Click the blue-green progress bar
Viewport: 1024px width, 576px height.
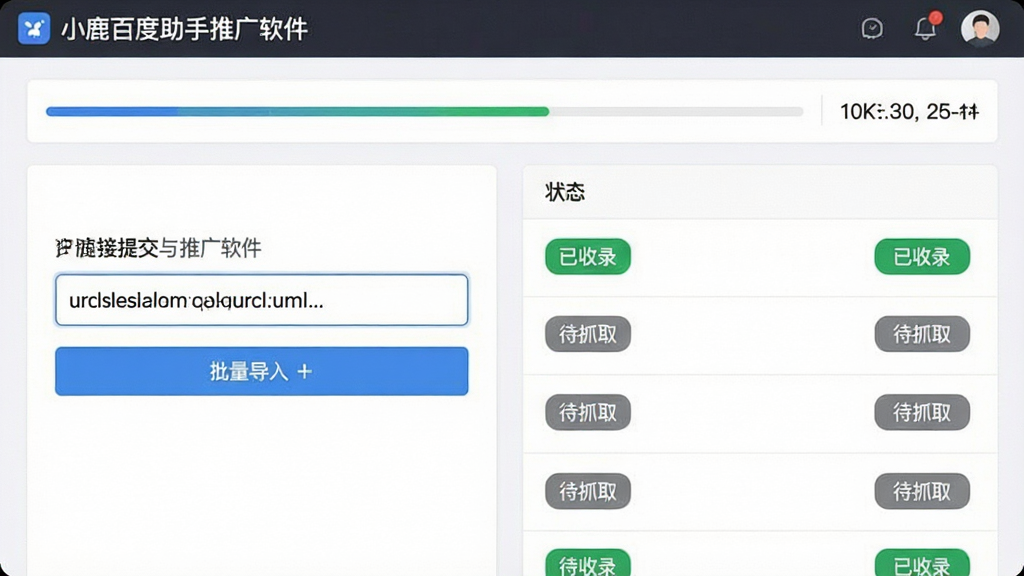pyautogui.click(x=424, y=112)
